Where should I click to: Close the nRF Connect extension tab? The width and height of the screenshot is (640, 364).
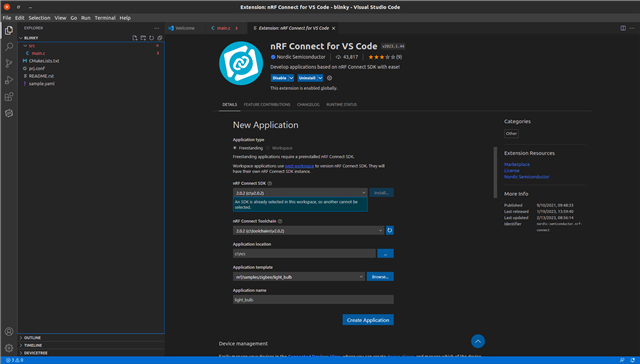[333, 28]
